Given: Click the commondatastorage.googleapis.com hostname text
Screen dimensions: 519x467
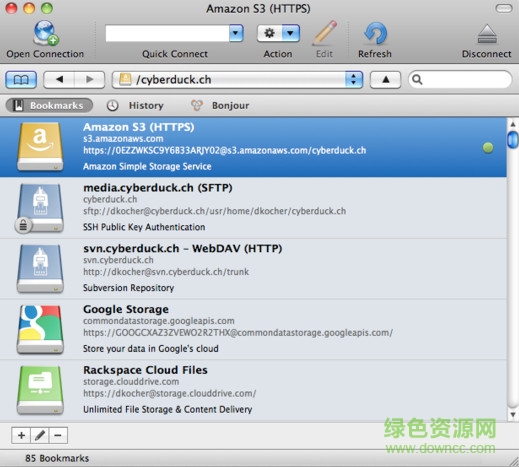Looking at the screenshot, I should [x=159, y=321].
